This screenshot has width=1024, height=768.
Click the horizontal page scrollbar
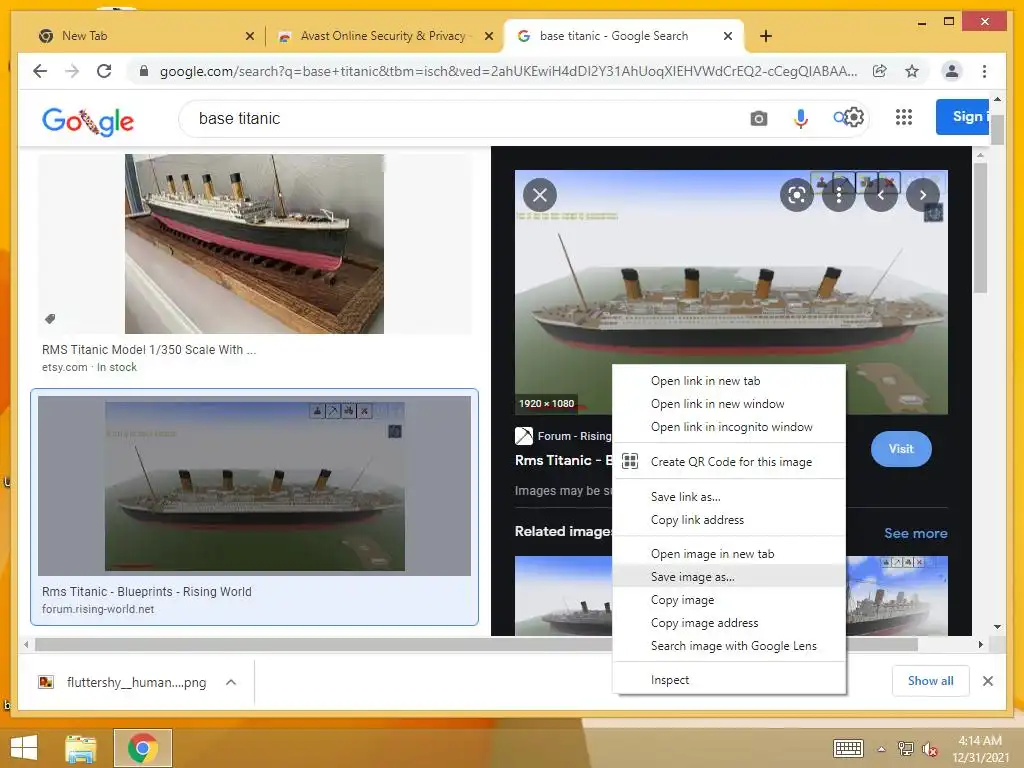[x=476, y=645]
